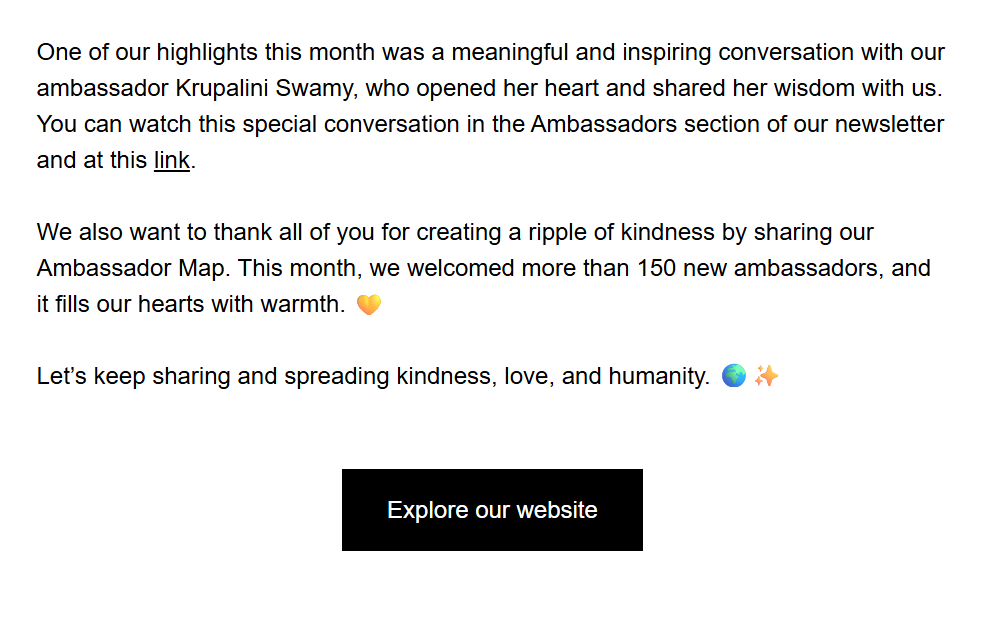The image size is (982, 634).
Task: Click the orange heart emoji
Action: click(369, 305)
